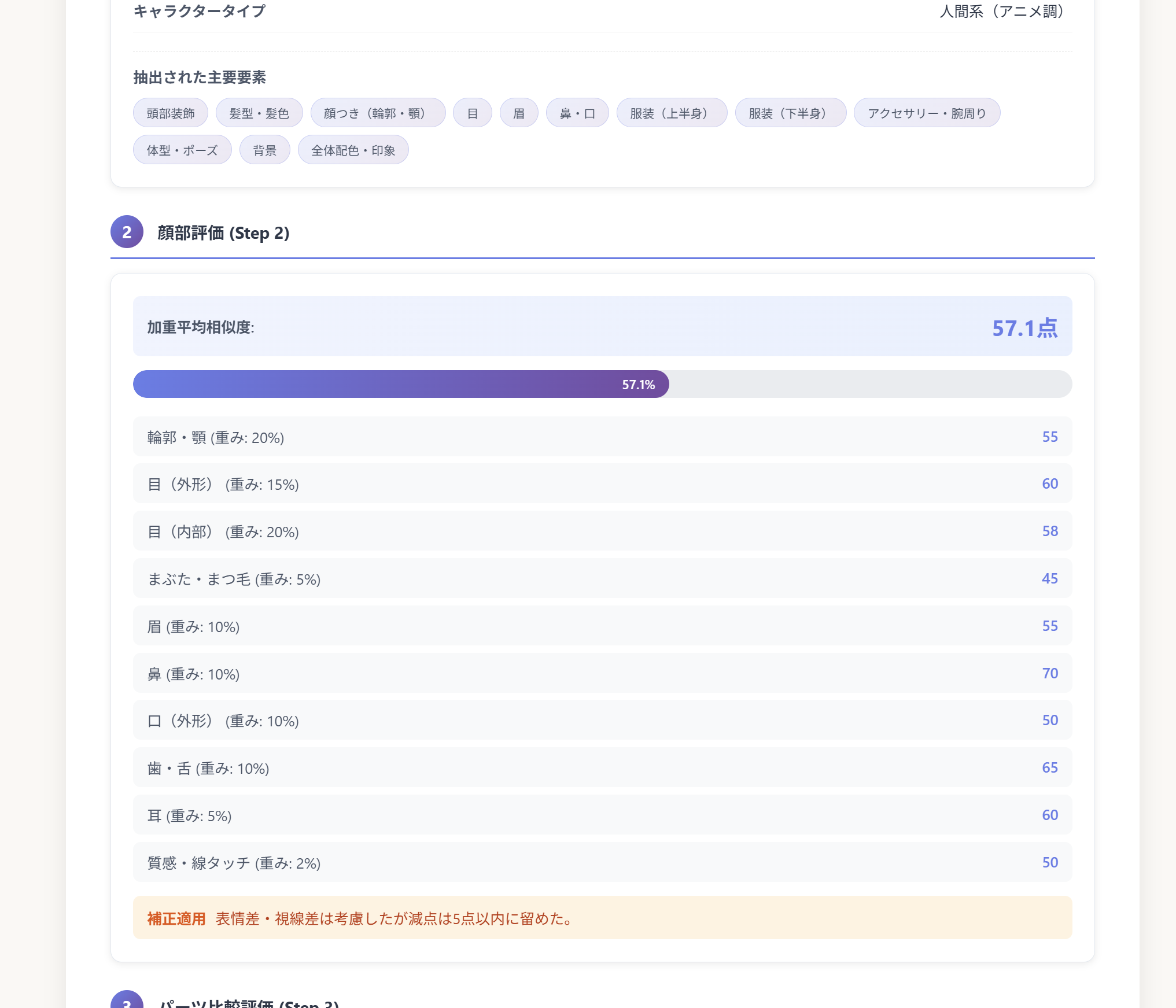
Task: Click the 服装(下半身) chip
Action: (x=790, y=113)
